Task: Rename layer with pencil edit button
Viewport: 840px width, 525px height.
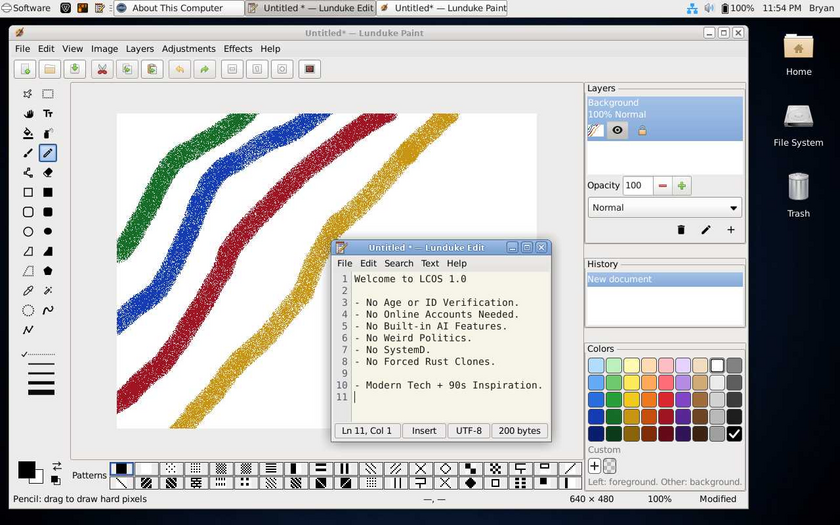Action: pyautogui.click(x=706, y=230)
